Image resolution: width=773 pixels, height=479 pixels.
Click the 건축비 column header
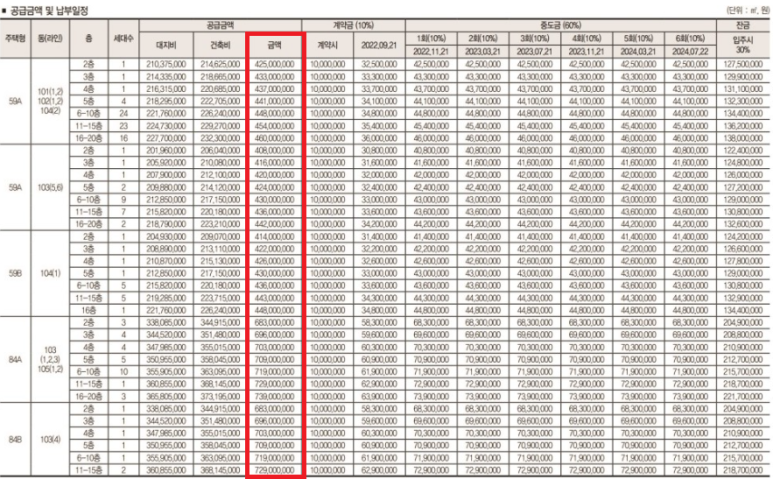[220, 45]
